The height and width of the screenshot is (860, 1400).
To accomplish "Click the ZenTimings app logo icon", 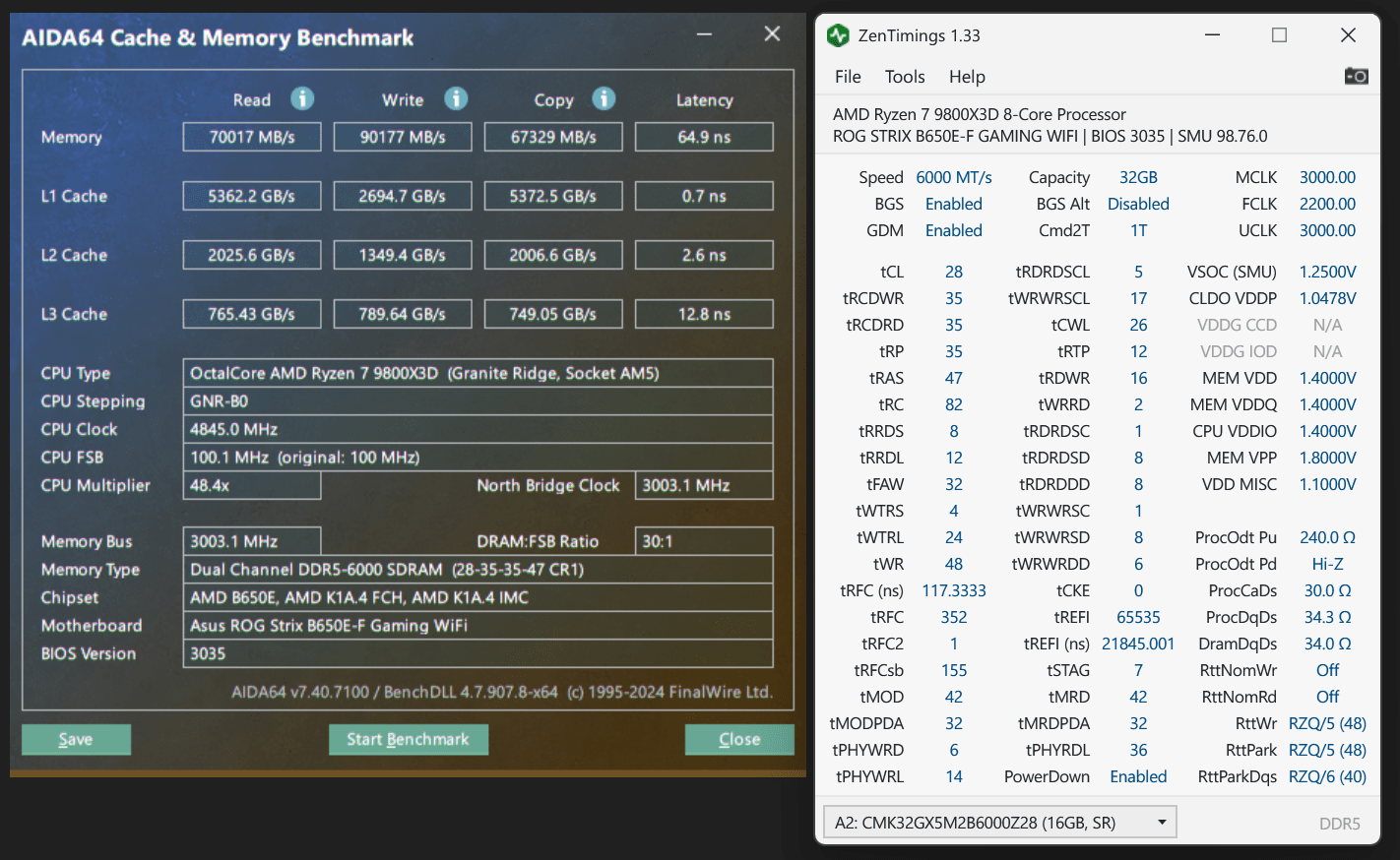I will (x=838, y=35).
